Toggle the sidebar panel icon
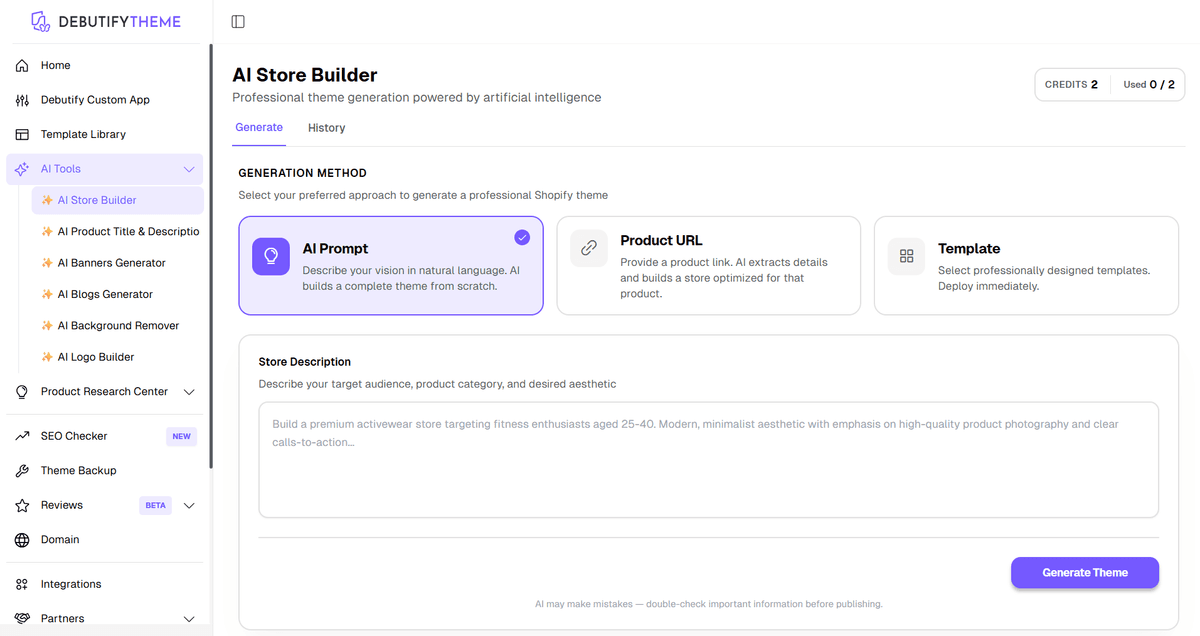This screenshot has height=636, width=1200. click(238, 22)
